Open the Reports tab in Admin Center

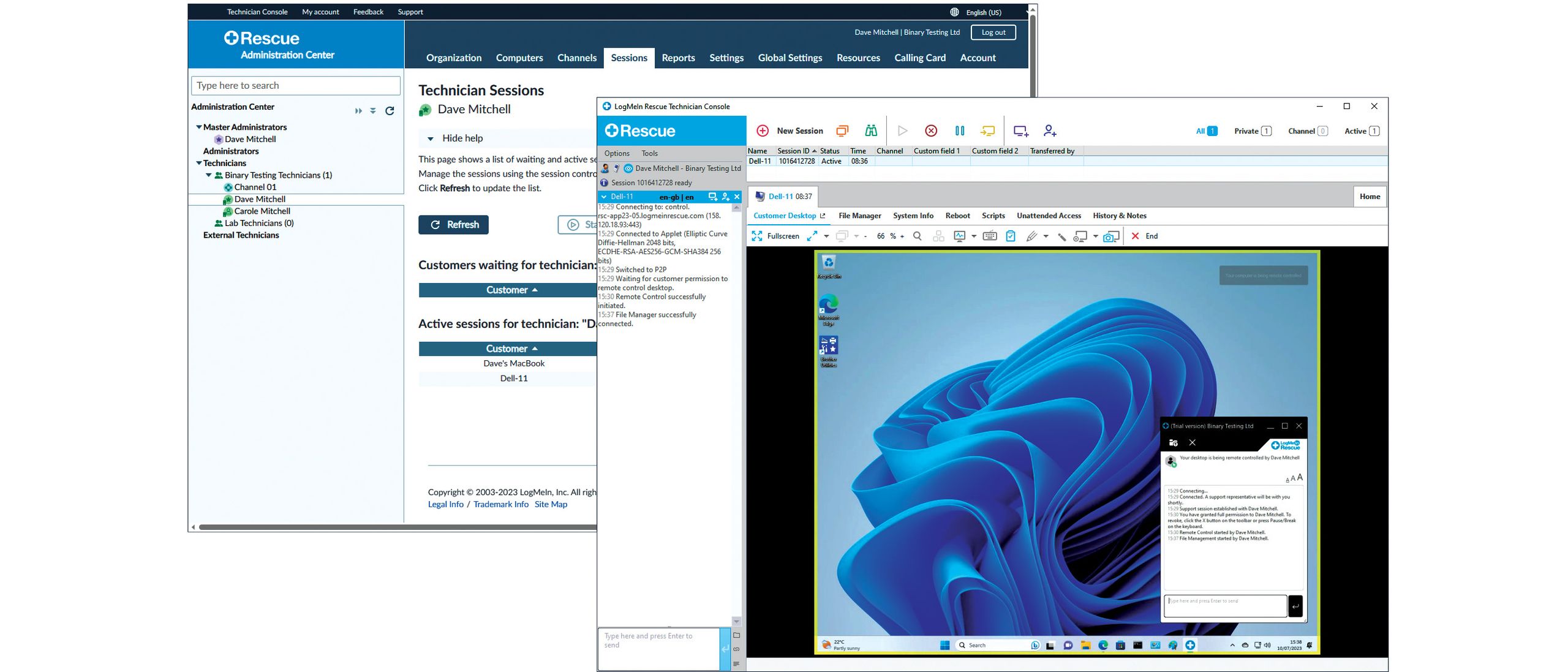[x=678, y=58]
